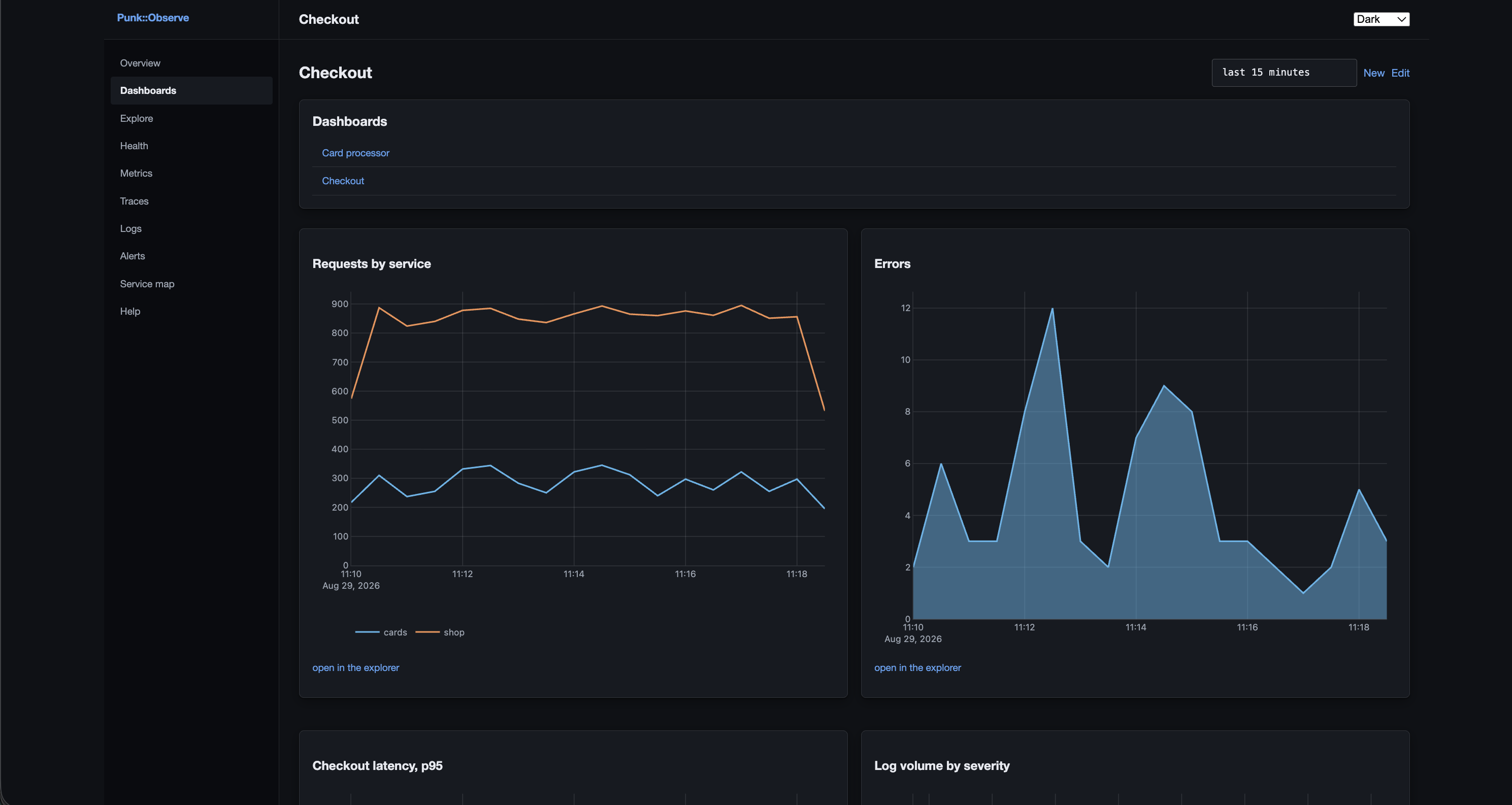Viewport: 1512px width, 805px height.
Task: Toggle the shop series in the legend
Action: coord(440,632)
